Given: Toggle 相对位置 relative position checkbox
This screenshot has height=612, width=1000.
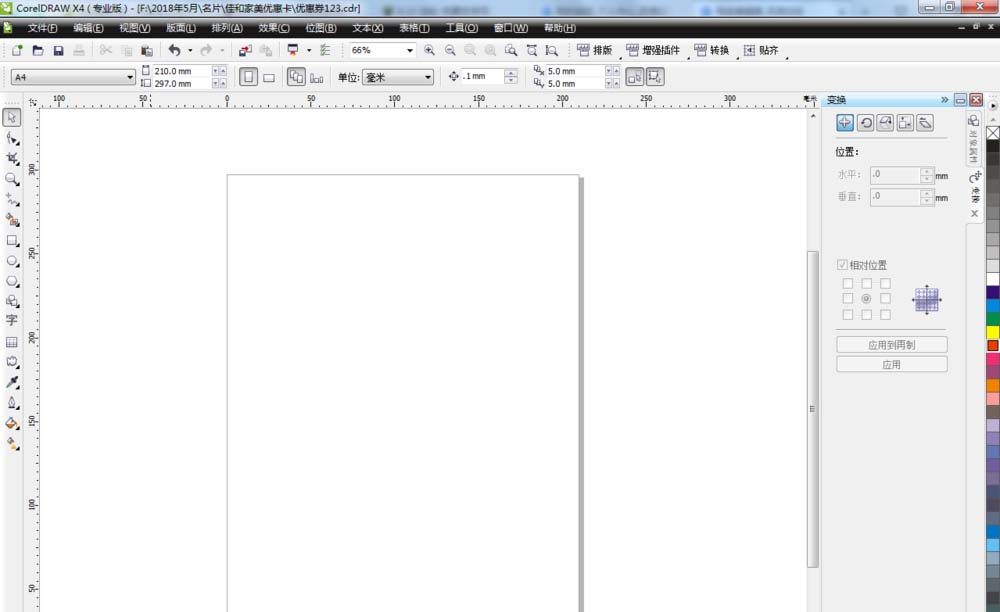Looking at the screenshot, I should (x=842, y=265).
